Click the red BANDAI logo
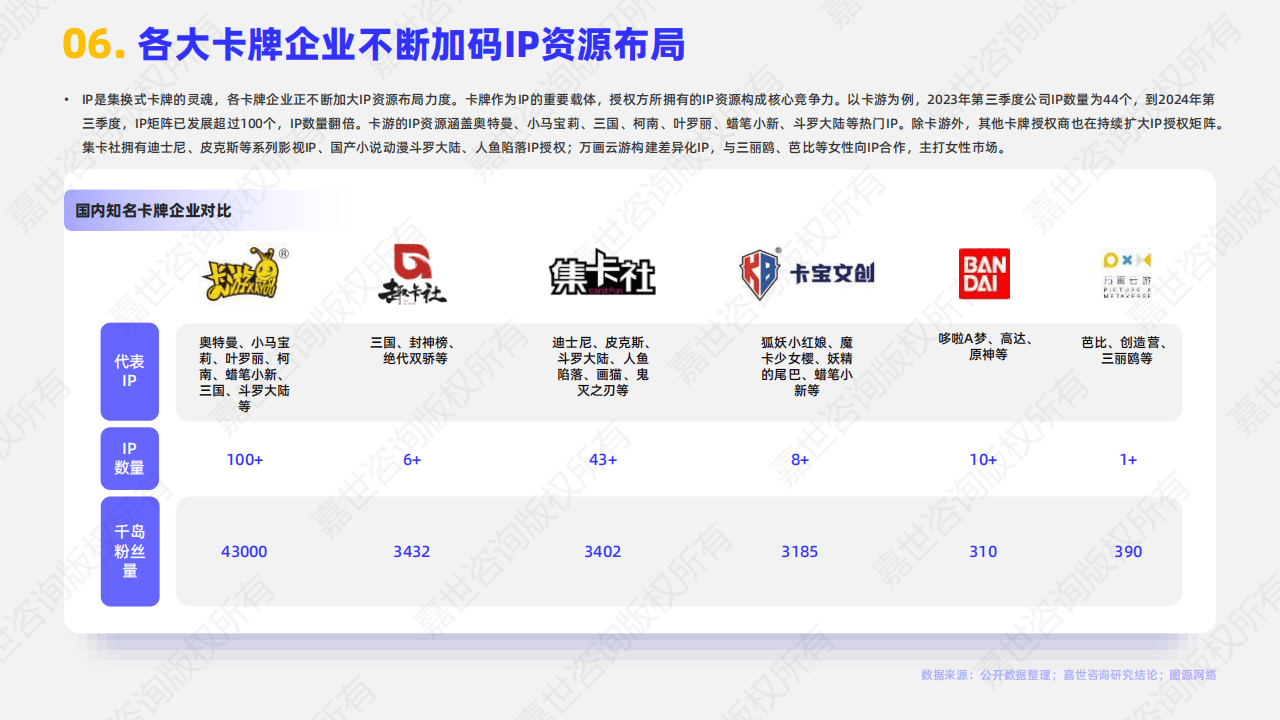This screenshot has height=720, width=1280. [983, 272]
